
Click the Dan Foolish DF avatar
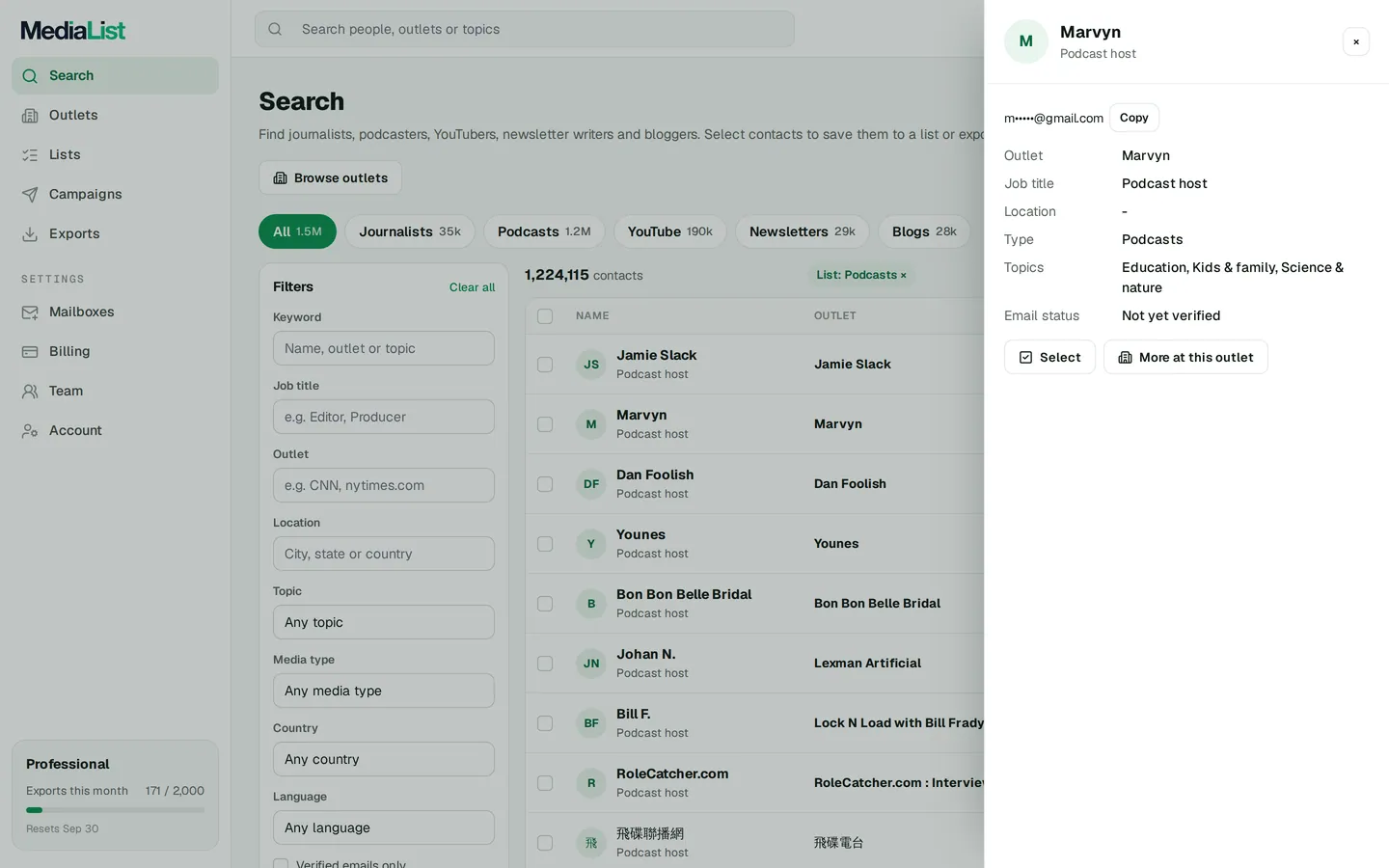591,484
